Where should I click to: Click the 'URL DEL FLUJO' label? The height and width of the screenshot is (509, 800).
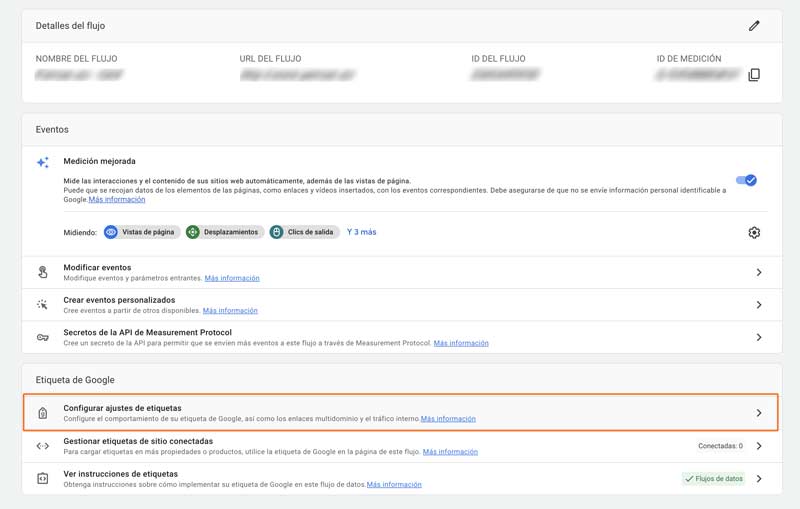[x=270, y=59]
